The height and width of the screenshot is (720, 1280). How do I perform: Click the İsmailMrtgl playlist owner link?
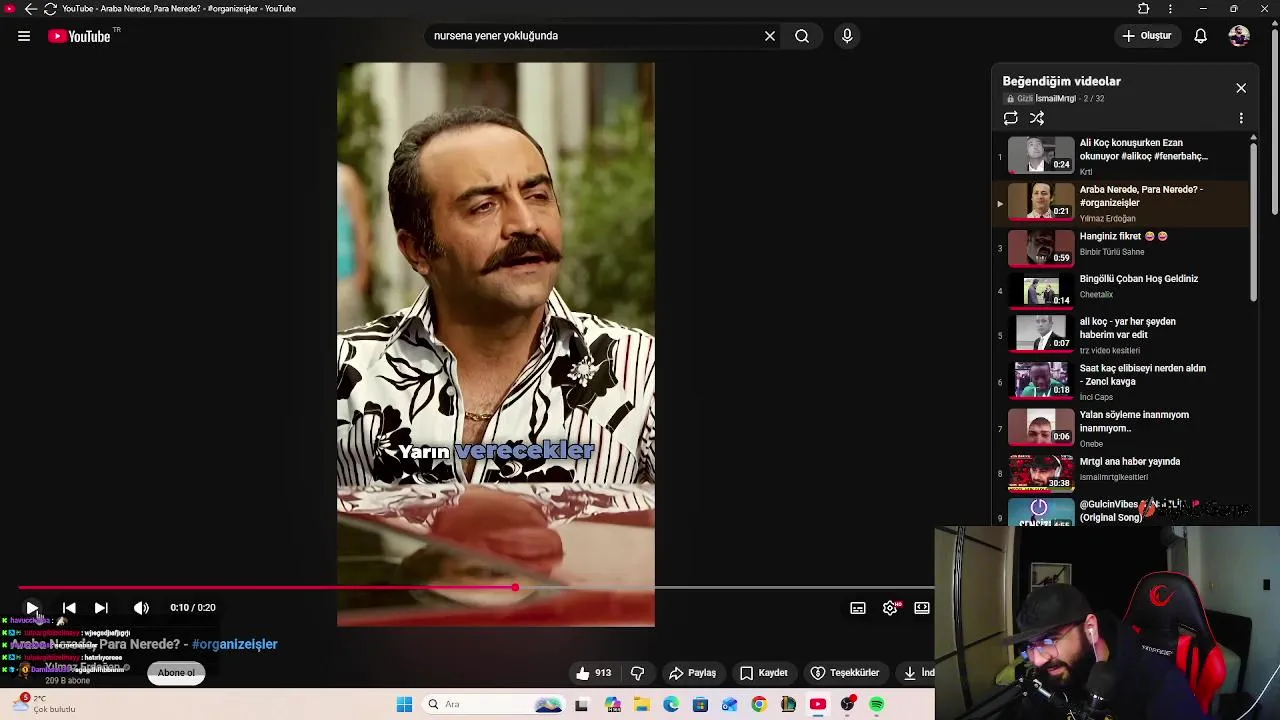(x=1055, y=99)
